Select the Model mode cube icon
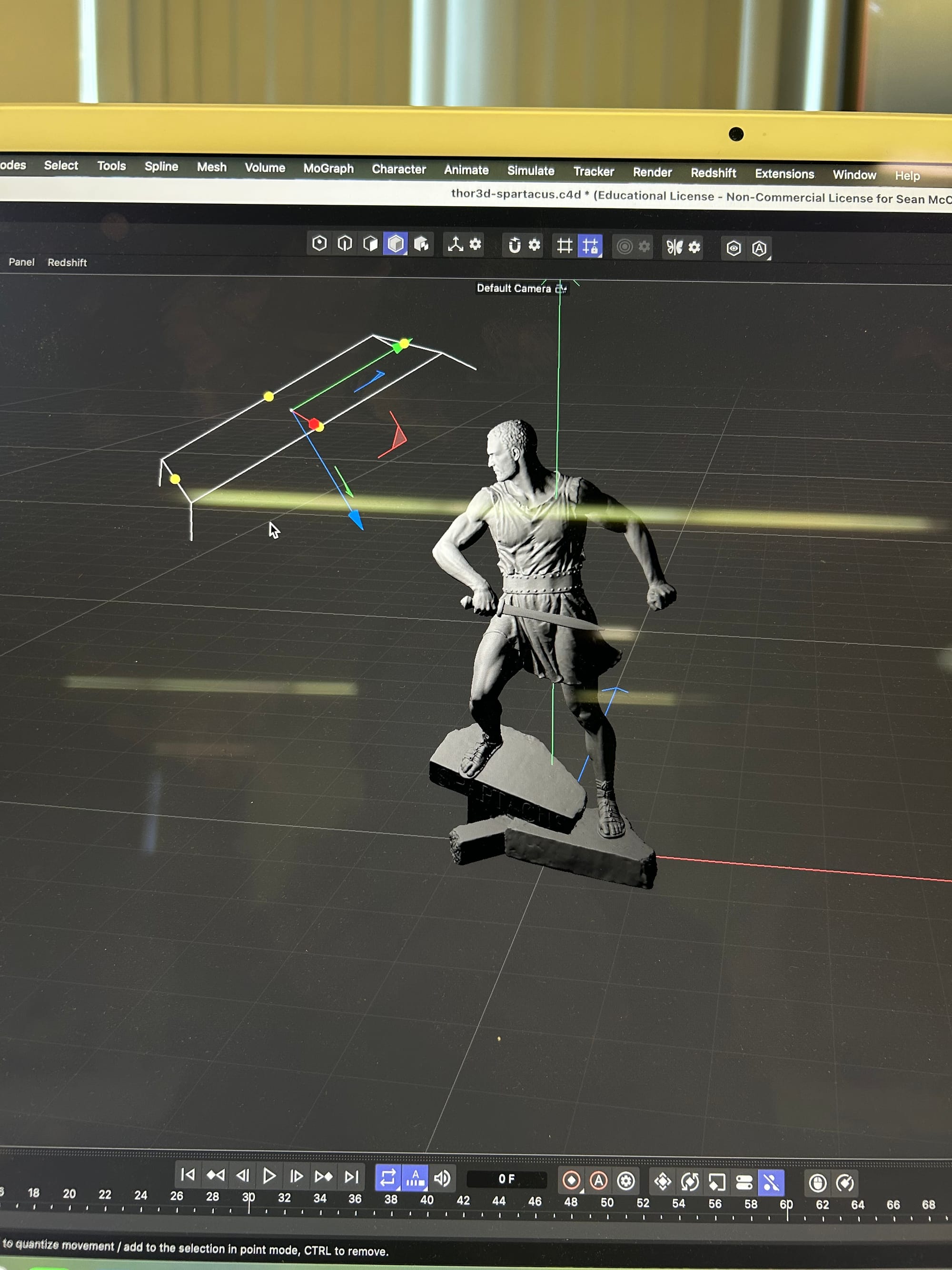952x1270 pixels. pyautogui.click(x=396, y=245)
